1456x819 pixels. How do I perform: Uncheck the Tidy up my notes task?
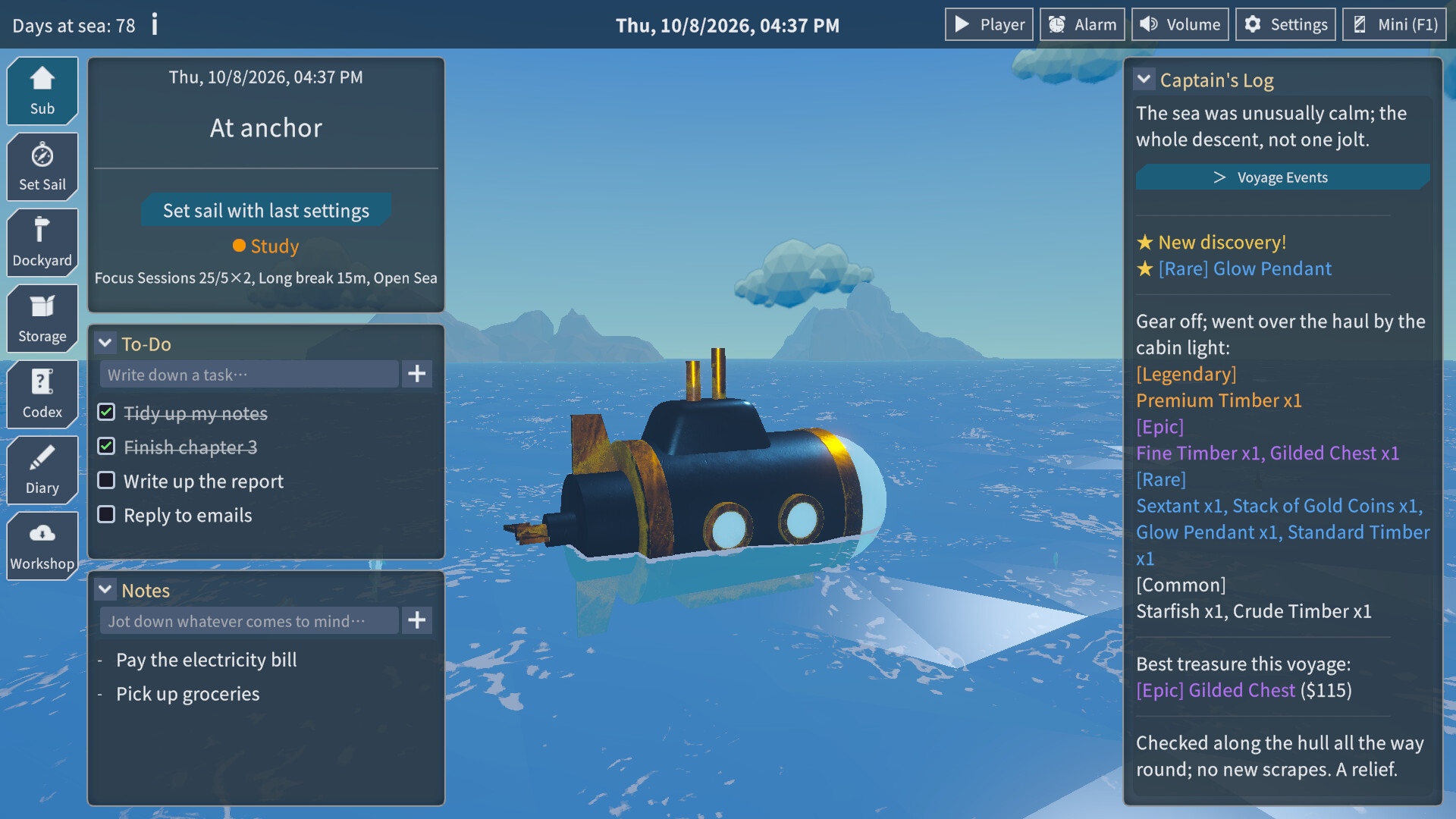(106, 413)
